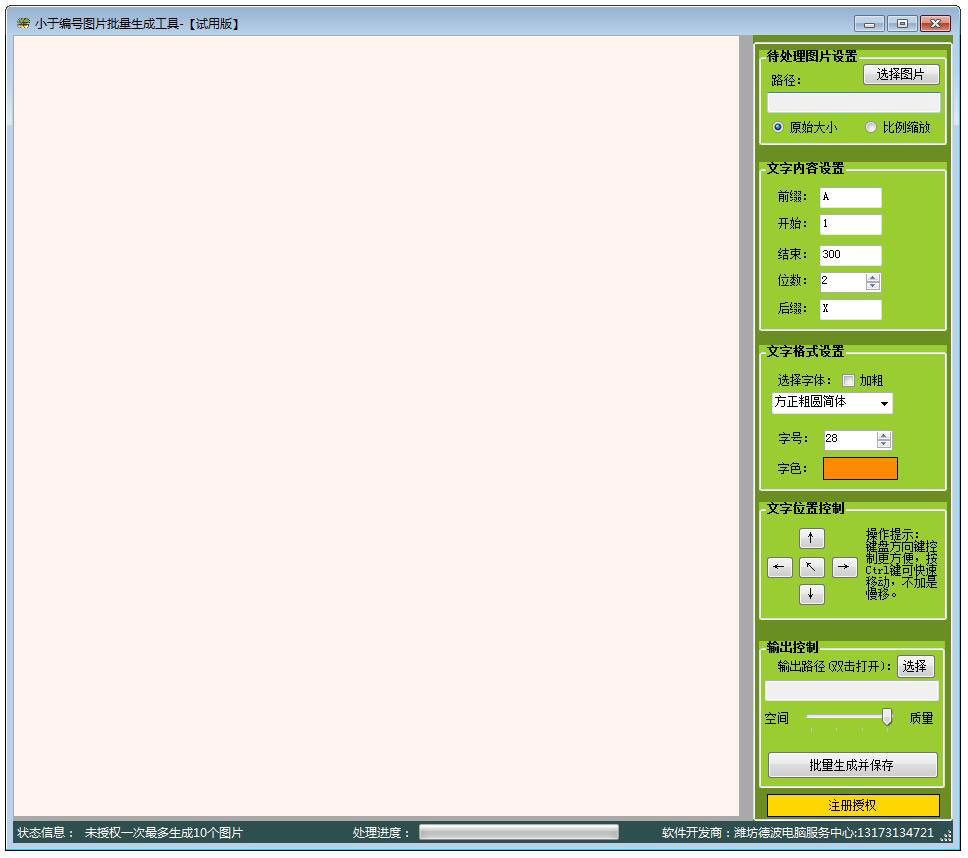This screenshot has width=968, height=858.
Task: Select the 原始大小 radio option
Action: pyautogui.click(x=805, y=127)
